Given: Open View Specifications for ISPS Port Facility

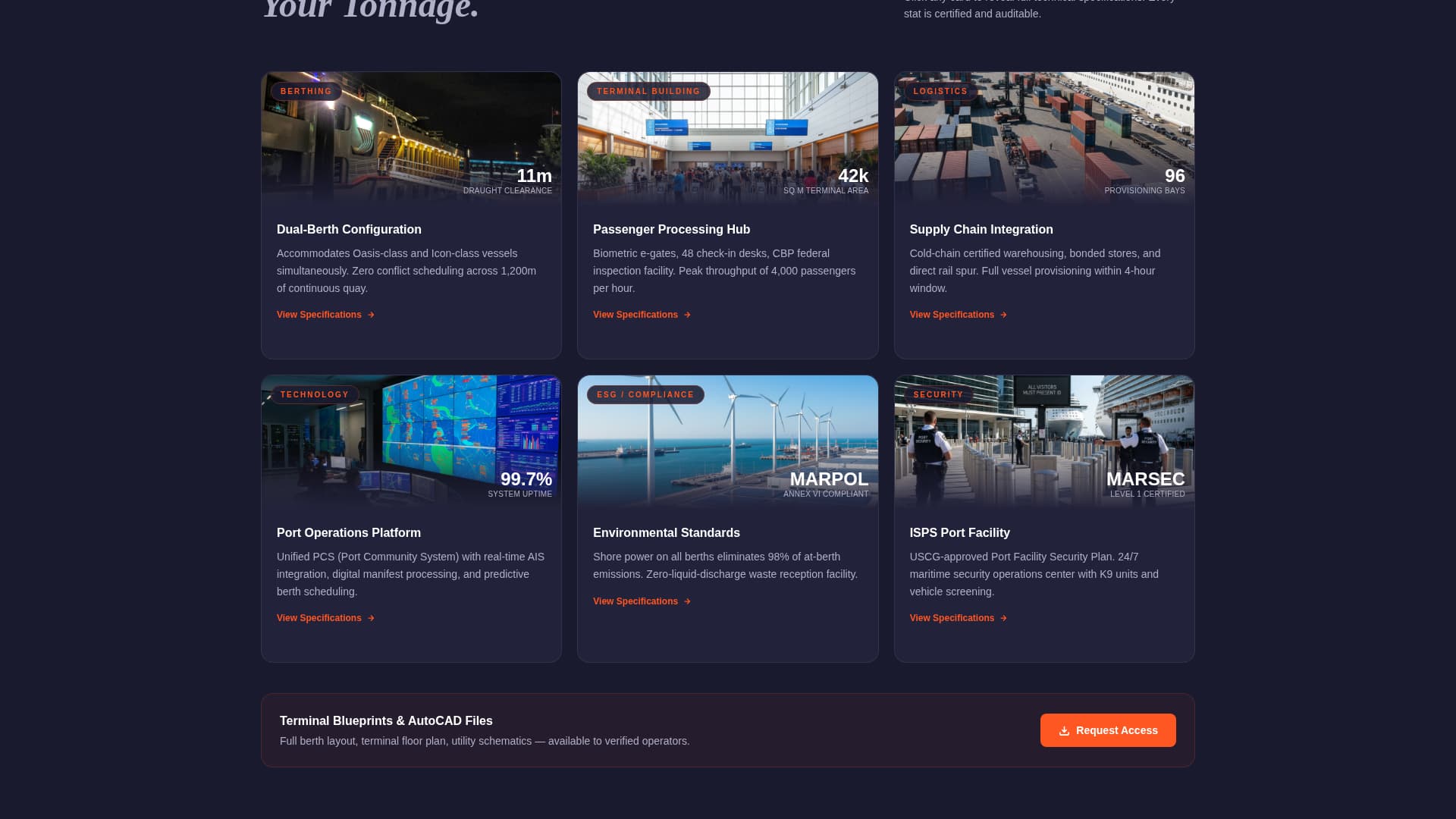Looking at the screenshot, I should point(952,618).
